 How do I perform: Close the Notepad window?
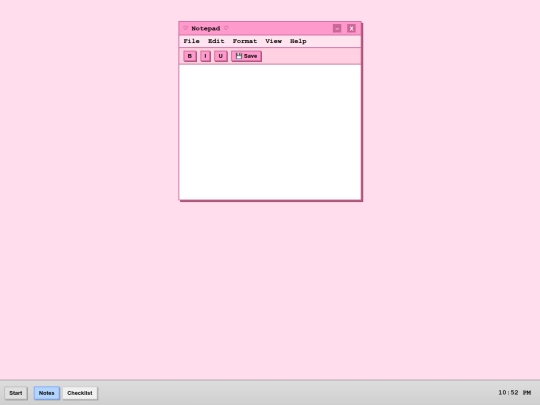click(351, 28)
